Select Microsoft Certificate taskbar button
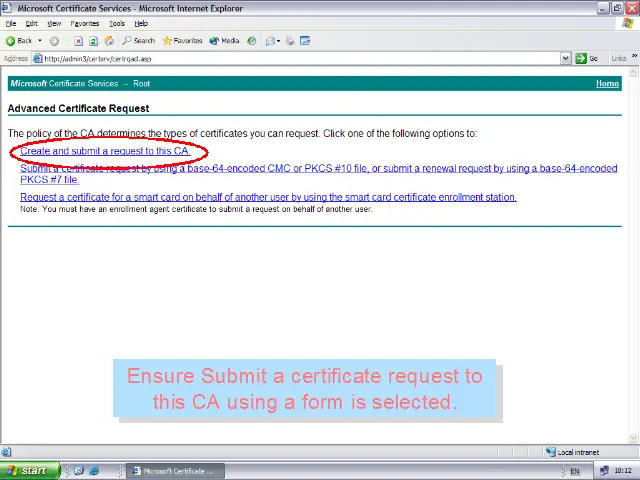This screenshot has width=640, height=480. coord(175,471)
